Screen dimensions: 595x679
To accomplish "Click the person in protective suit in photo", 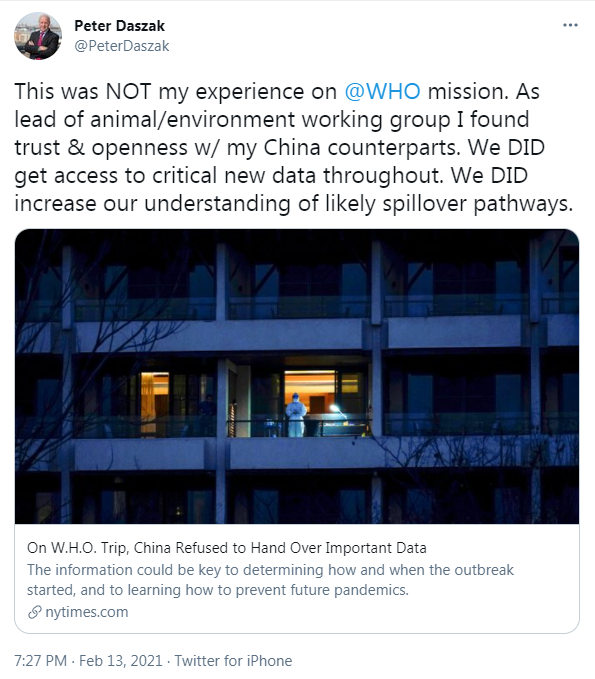I will coord(296,414).
